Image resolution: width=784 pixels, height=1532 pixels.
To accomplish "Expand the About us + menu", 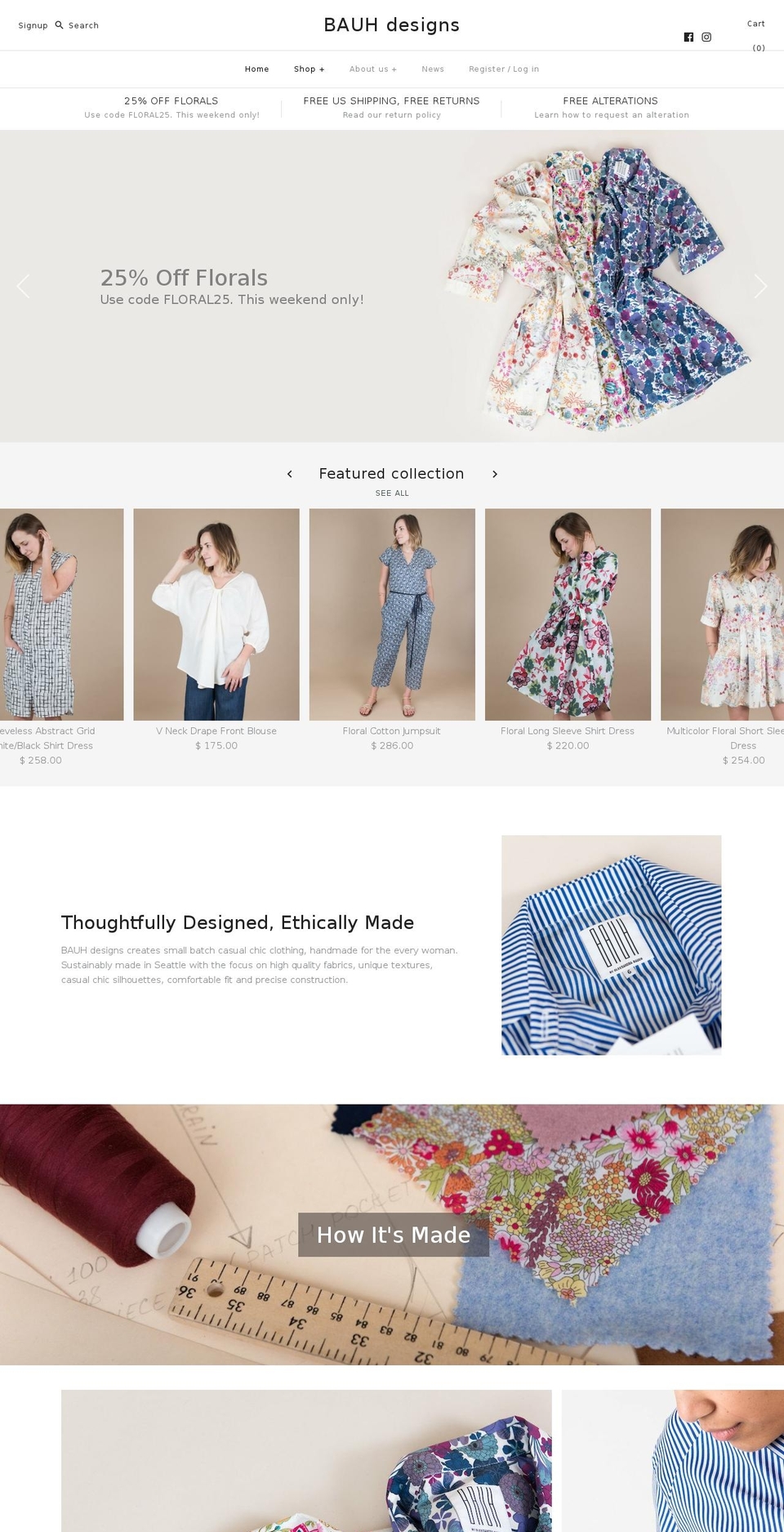I will (x=373, y=69).
